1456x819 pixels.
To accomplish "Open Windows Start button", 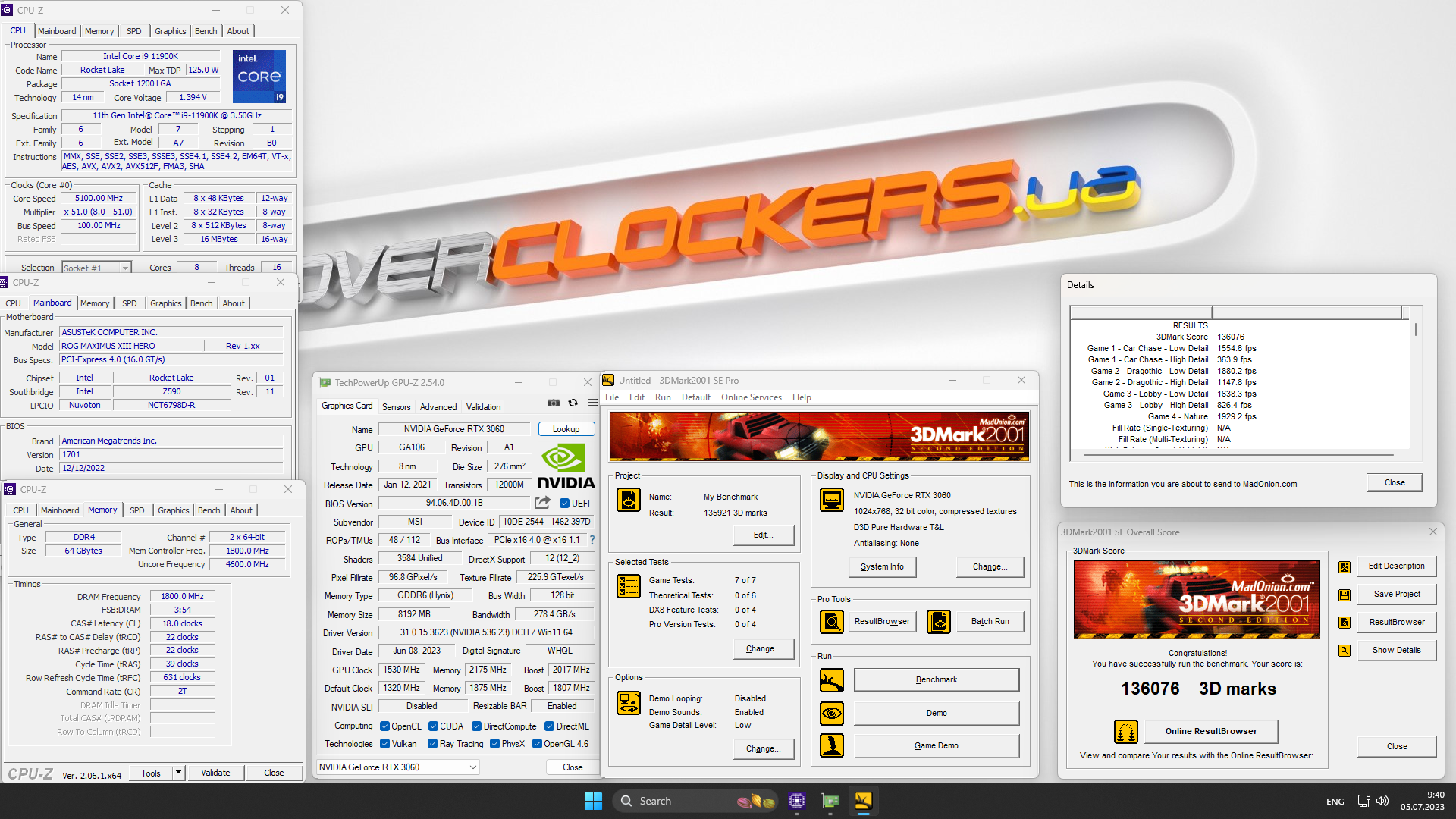I will (x=593, y=801).
